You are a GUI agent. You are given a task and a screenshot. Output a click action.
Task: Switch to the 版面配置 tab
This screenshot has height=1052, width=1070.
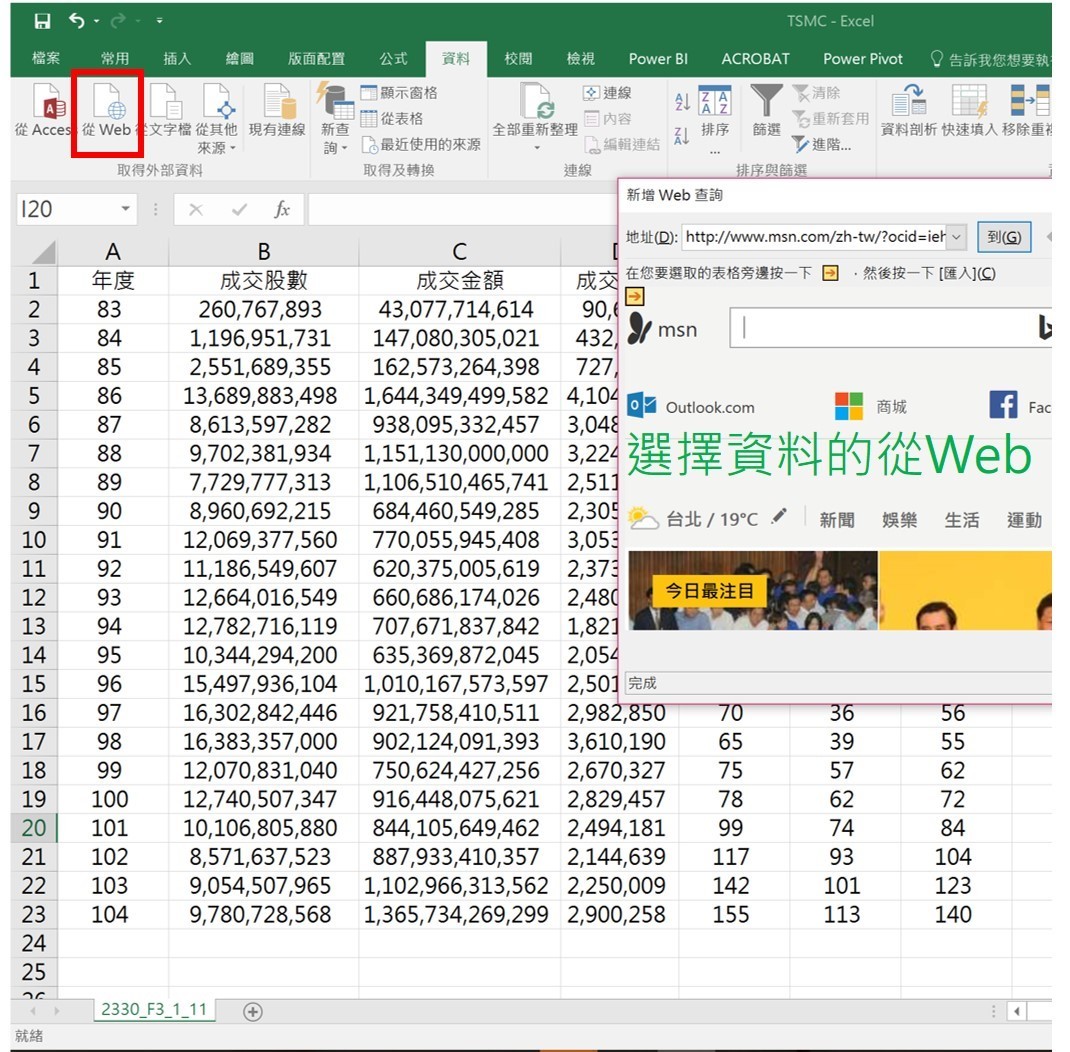(x=316, y=59)
